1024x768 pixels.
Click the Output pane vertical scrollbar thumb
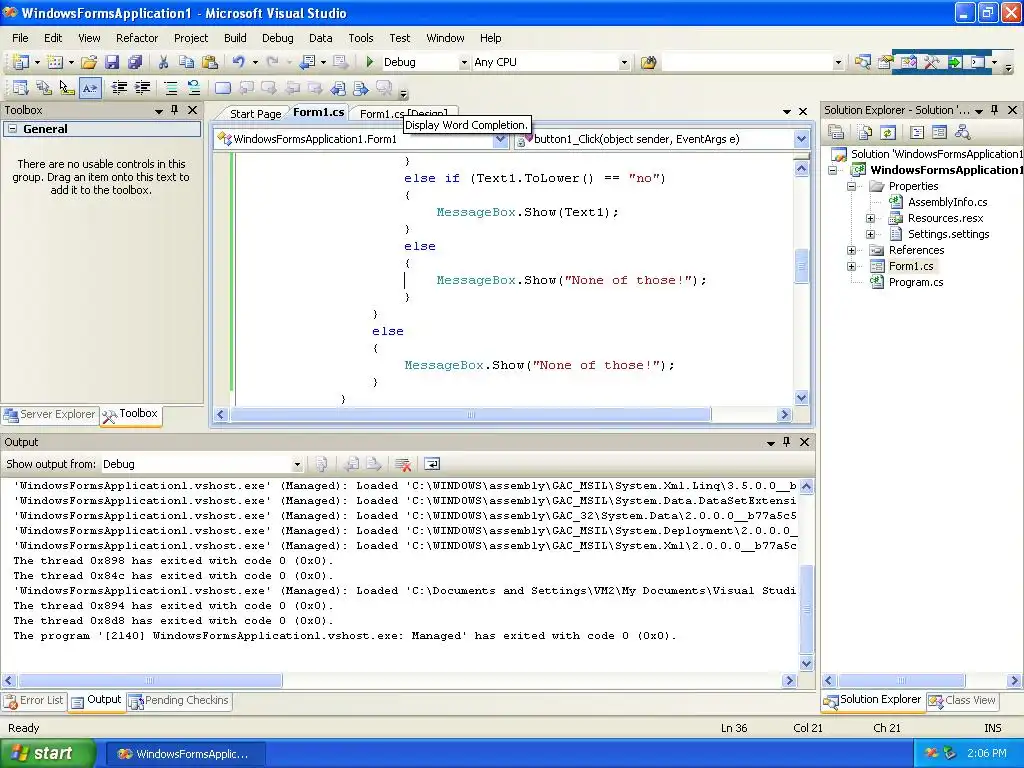(807, 609)
